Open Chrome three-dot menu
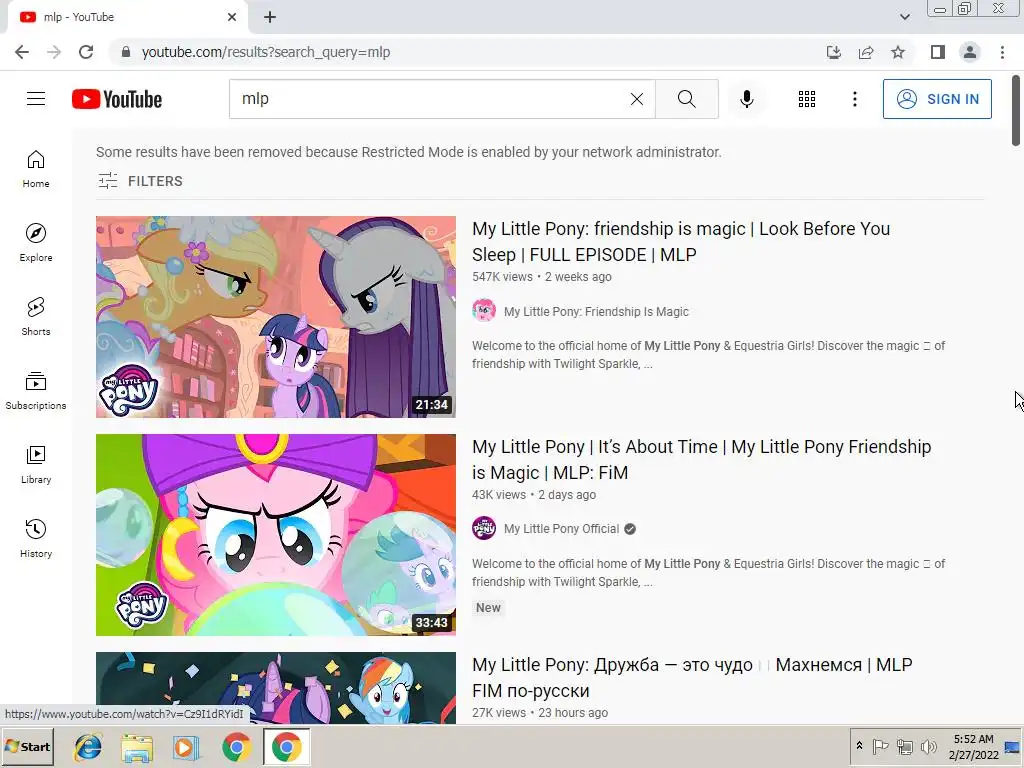1024x768 pixels. point(1002,52)
